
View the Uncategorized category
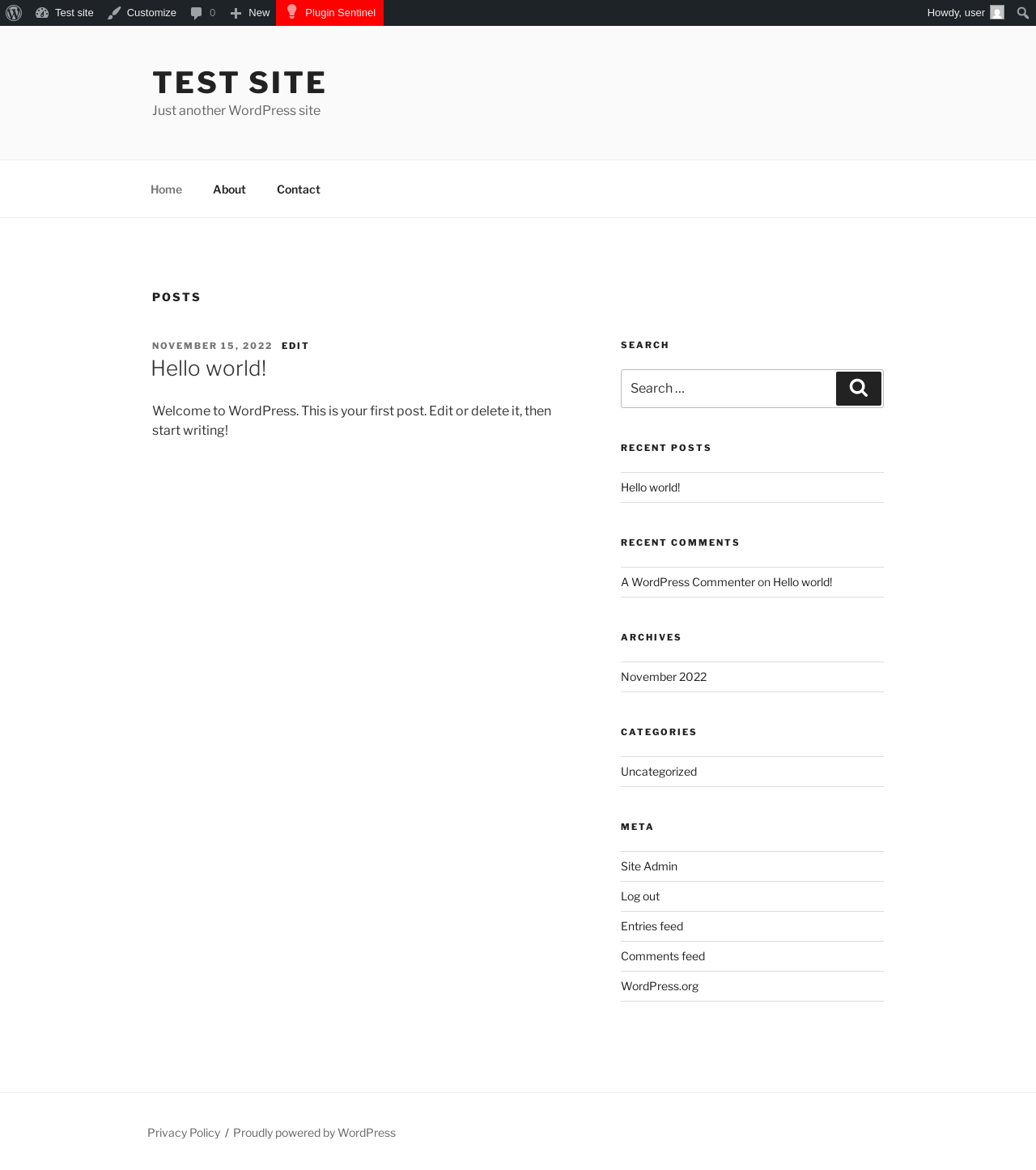pos(659,772)
